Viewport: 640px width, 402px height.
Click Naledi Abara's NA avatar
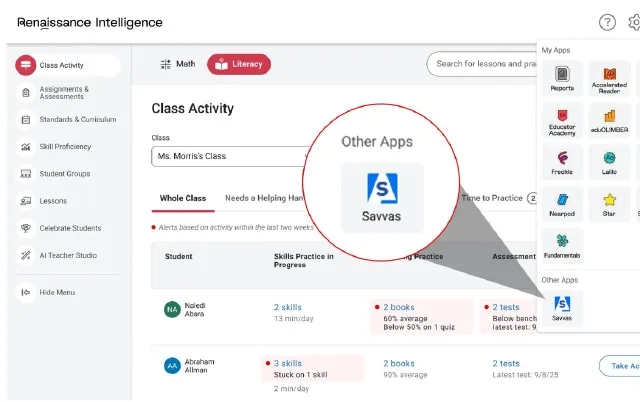[172, 309]
